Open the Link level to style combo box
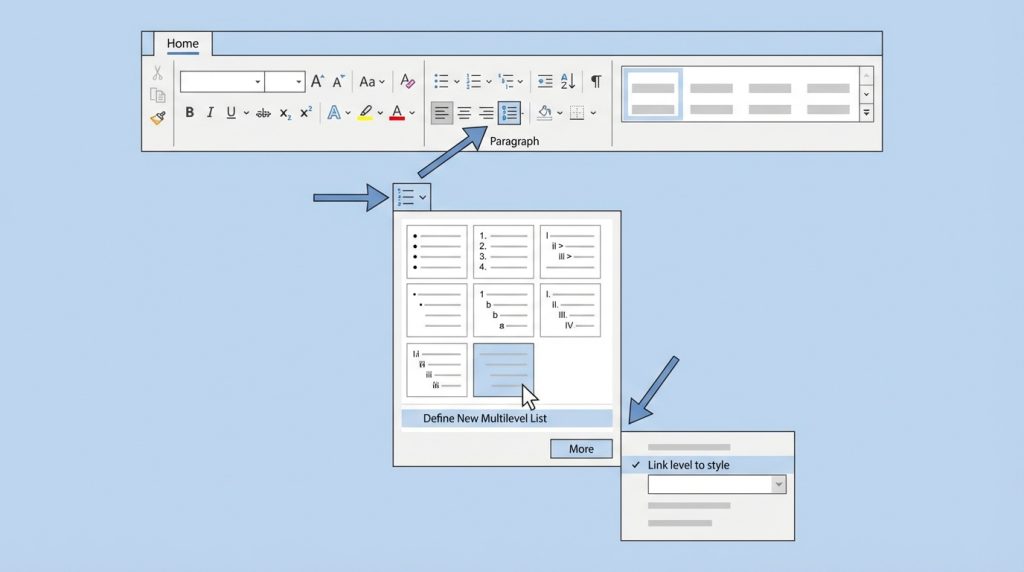The image size is (1024, 572). pyautogui.click(x=716, y=485)
